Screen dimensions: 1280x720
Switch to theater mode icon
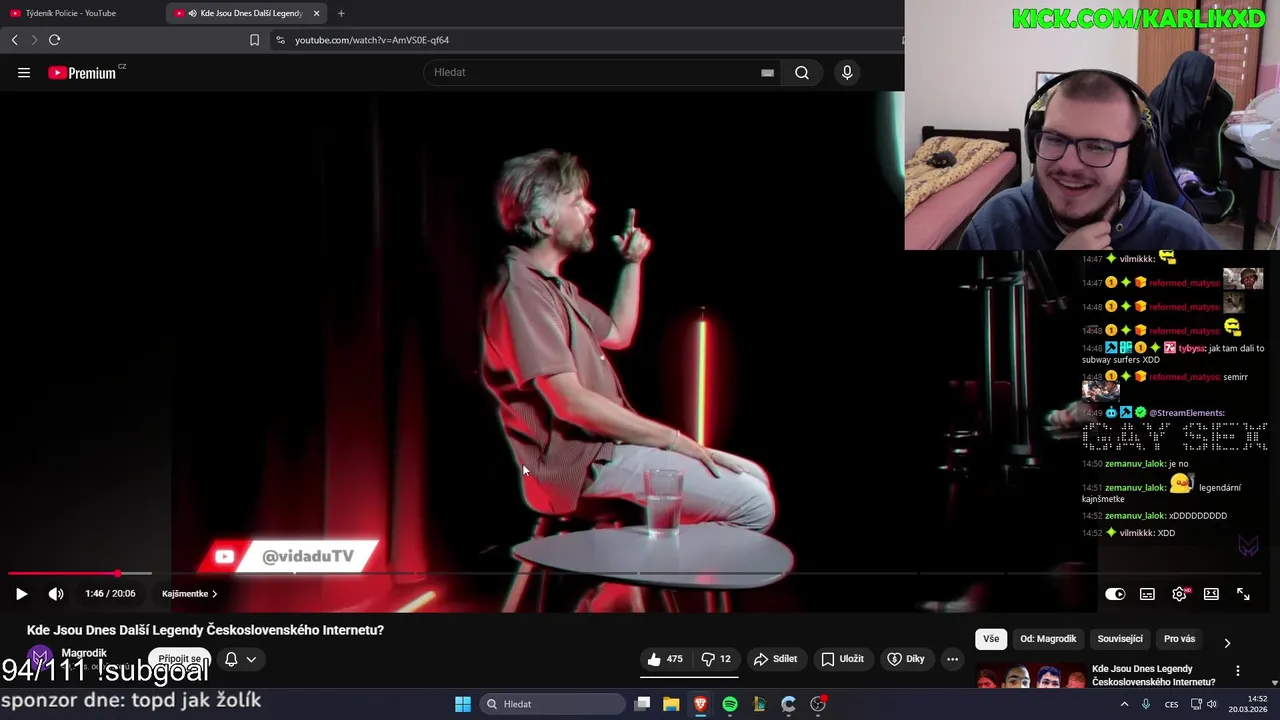1211,593
